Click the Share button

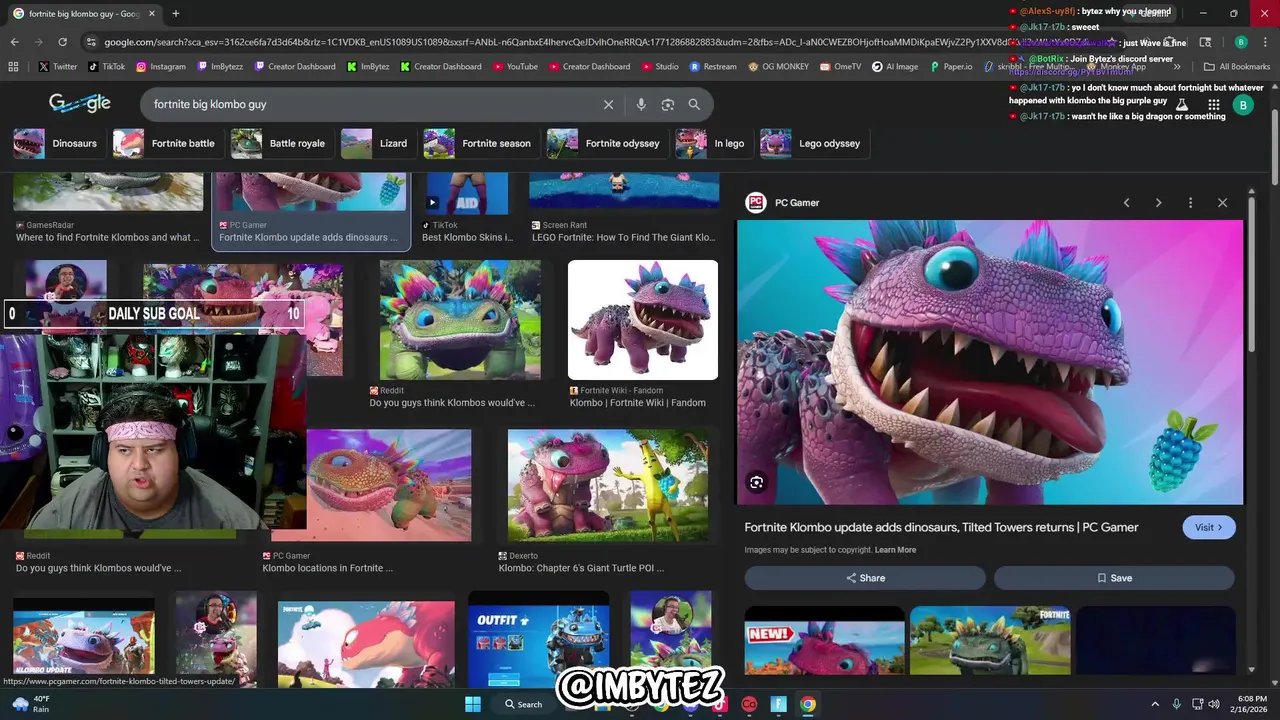coord(865,578)
